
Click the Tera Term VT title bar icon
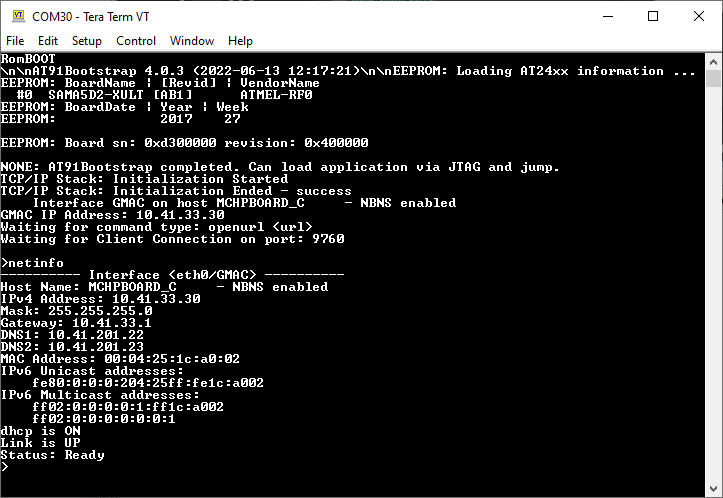[18, 16]
